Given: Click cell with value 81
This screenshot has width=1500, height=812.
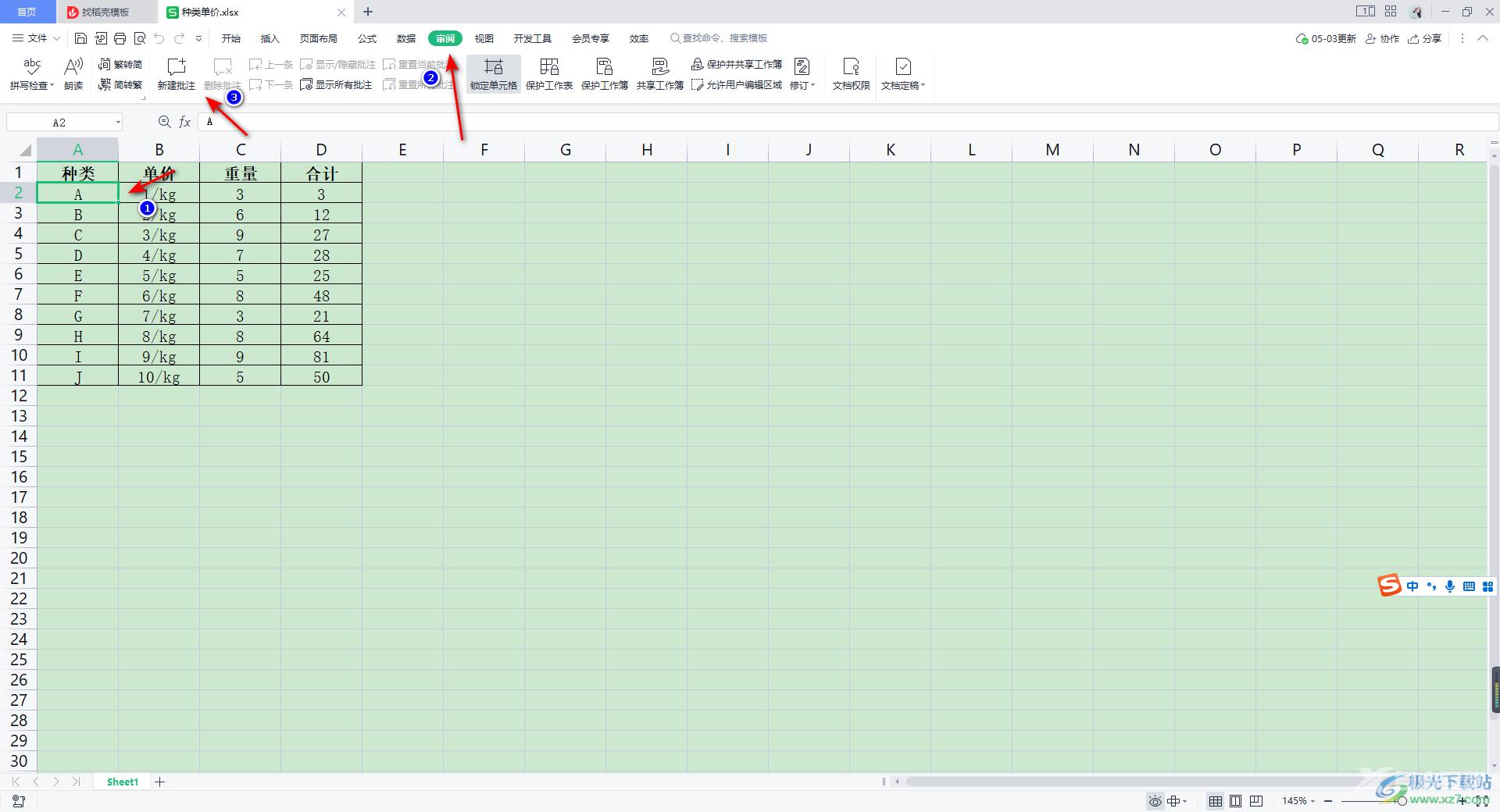Looking at the screenshot, I should (x=321, y=356).
